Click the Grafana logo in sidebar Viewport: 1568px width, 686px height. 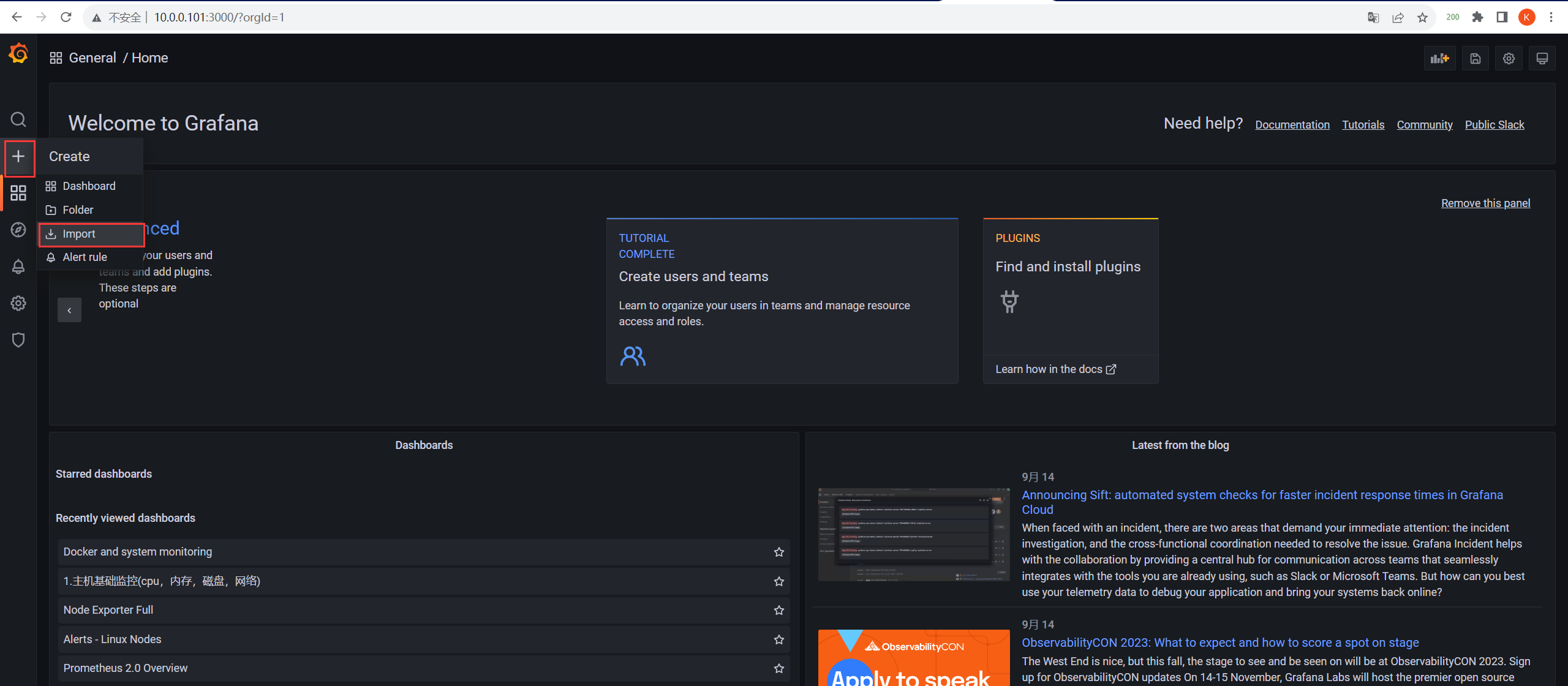tap(18, 55)
